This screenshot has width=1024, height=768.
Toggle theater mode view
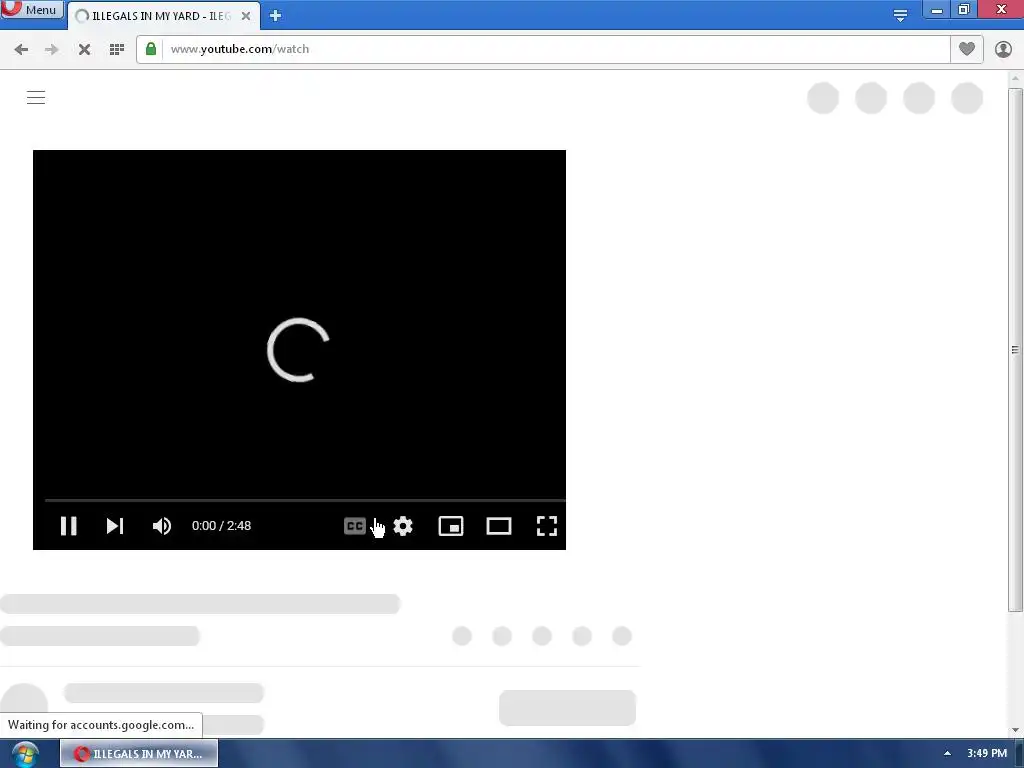499,526
